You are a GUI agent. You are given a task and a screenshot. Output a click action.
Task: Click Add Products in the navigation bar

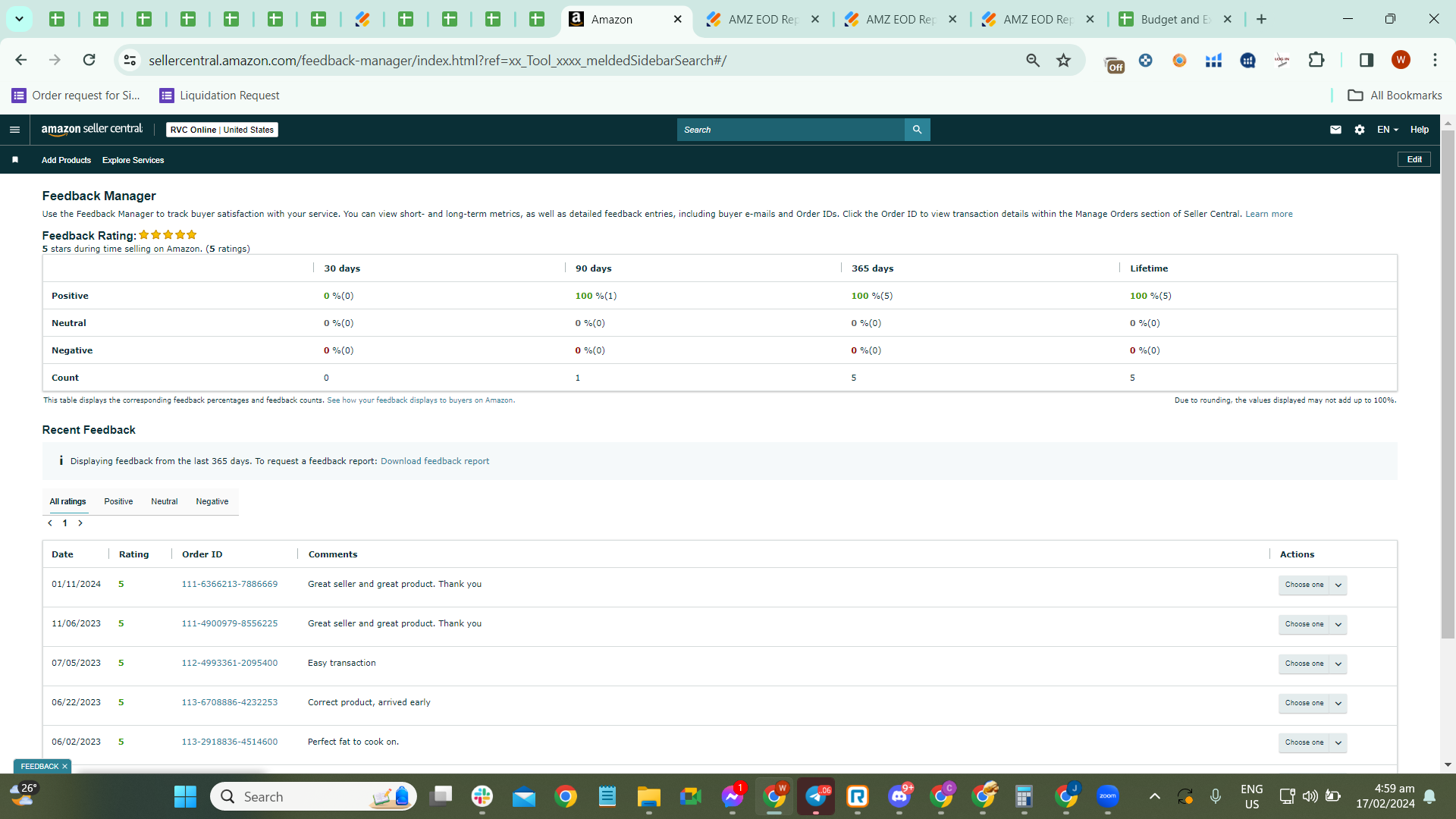66,160
